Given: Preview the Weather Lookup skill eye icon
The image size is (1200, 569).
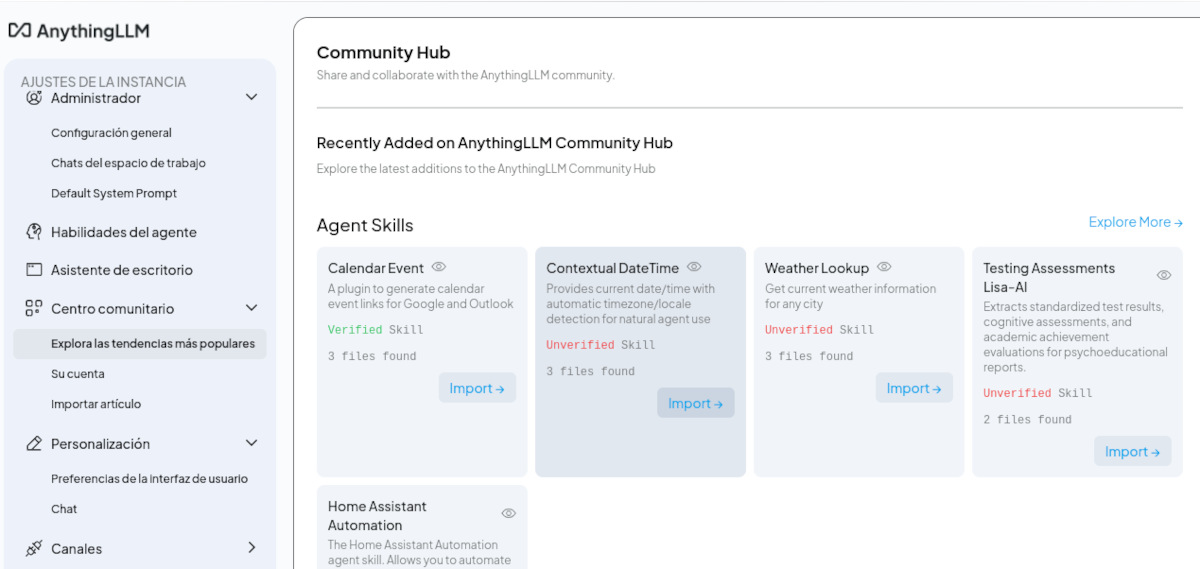Looking at the screenshot, I should [884, 267].
